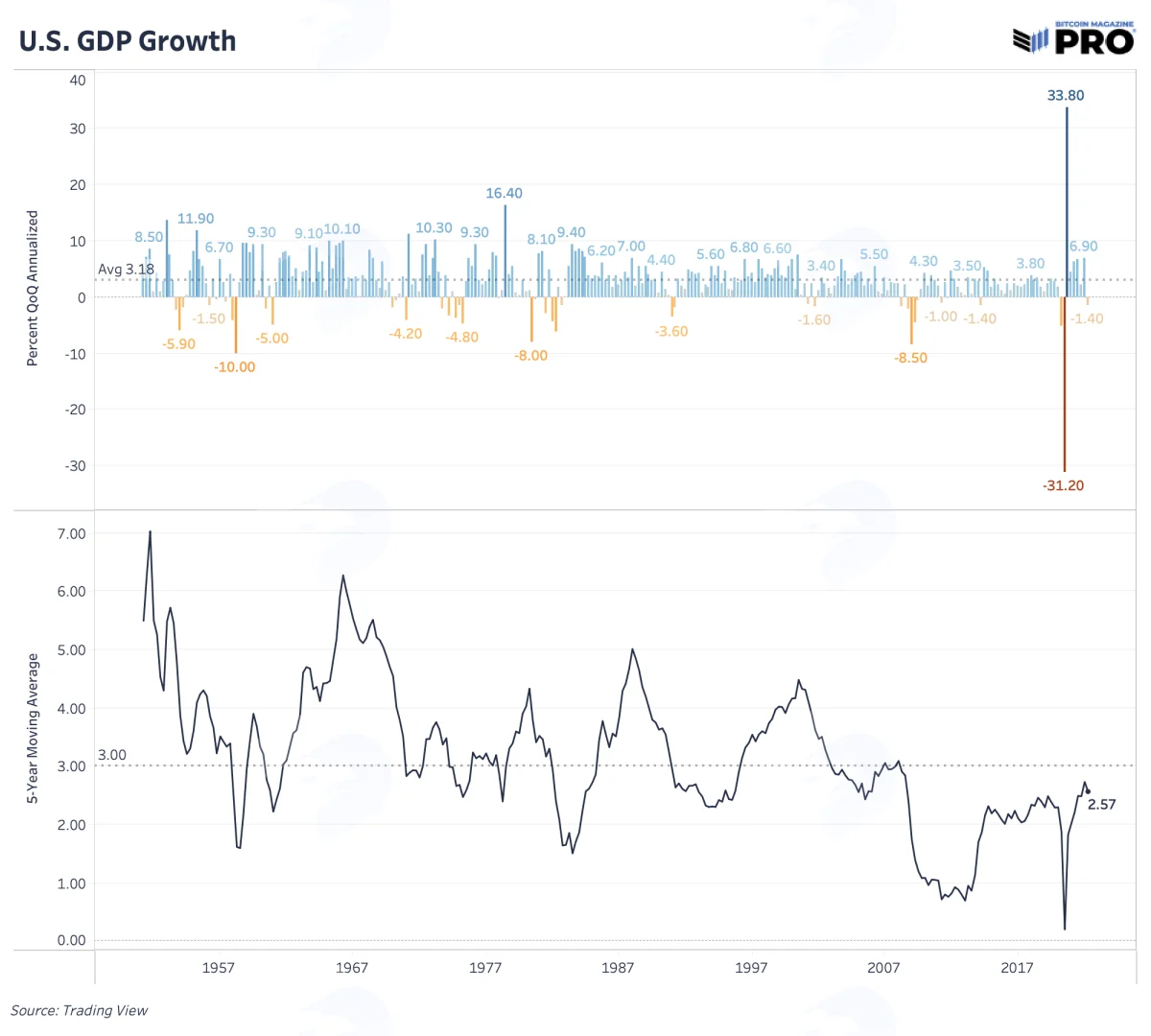
Task: Click the 1987 x-axis tick label
Action: pyautogui.click(x=618, y=967)
